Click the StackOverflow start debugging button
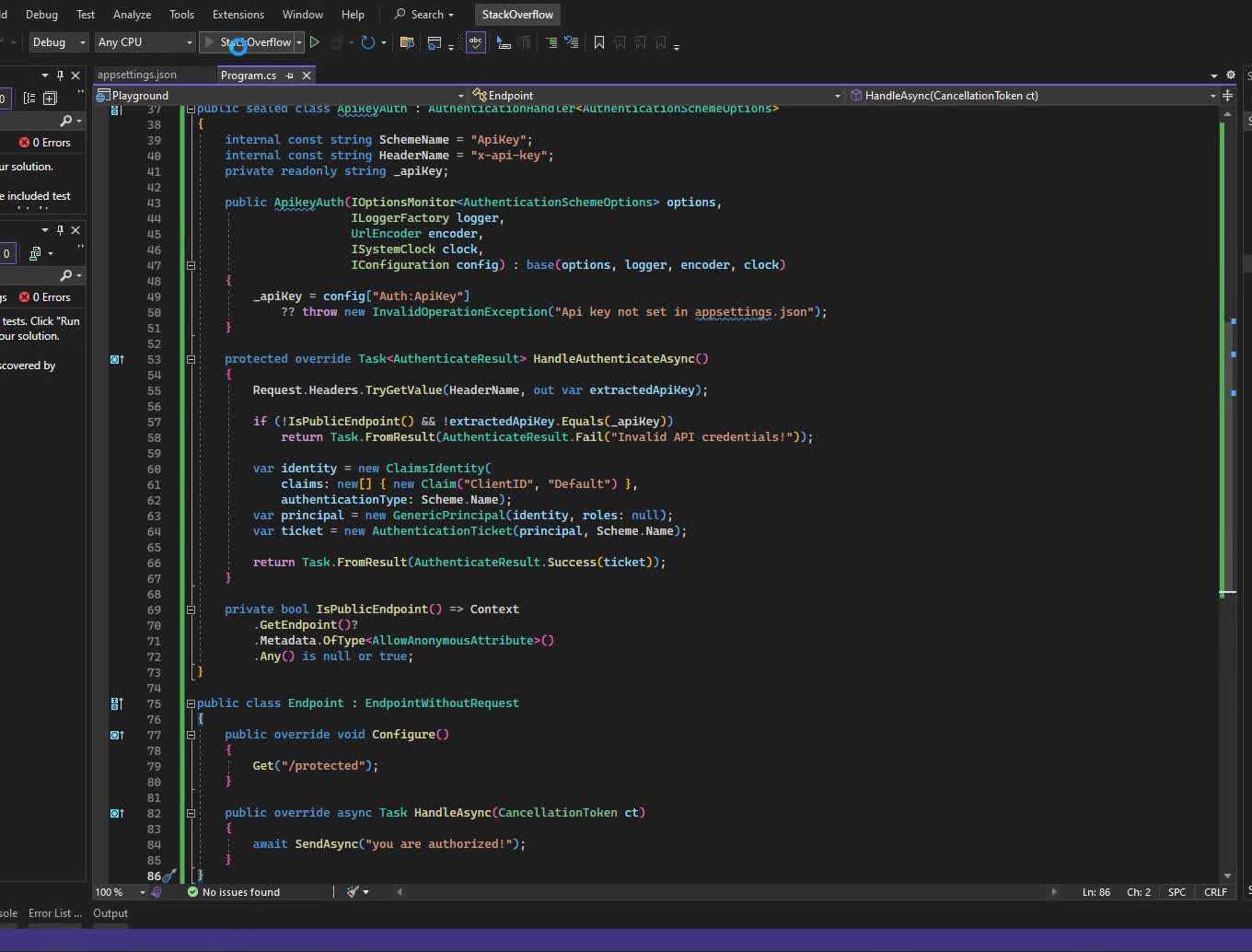Screen dimensions: 1252x952 (x=248, y=42)
